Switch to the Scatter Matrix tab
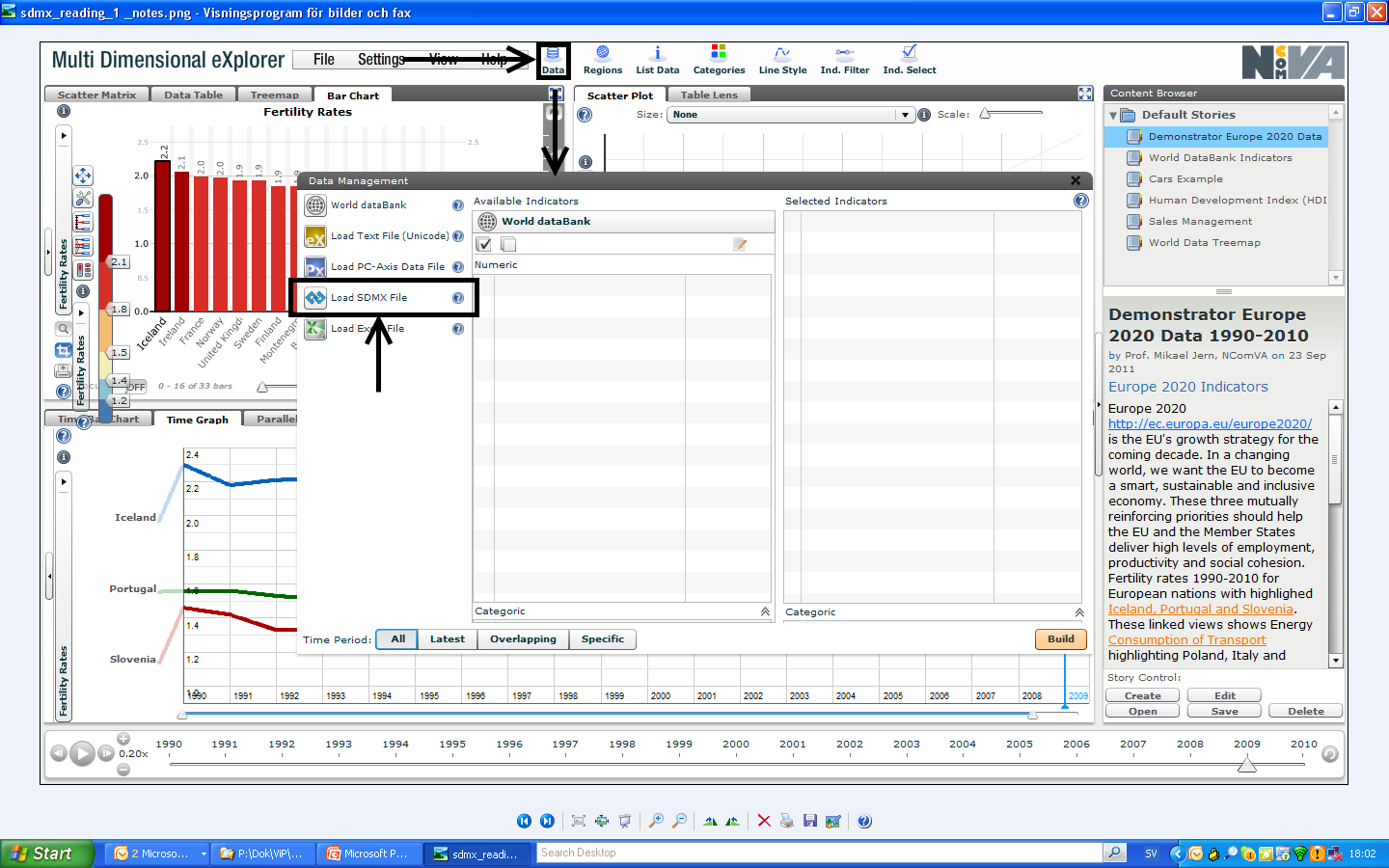The width and height of the screenshot is (1389, 868). coord(96,95)
